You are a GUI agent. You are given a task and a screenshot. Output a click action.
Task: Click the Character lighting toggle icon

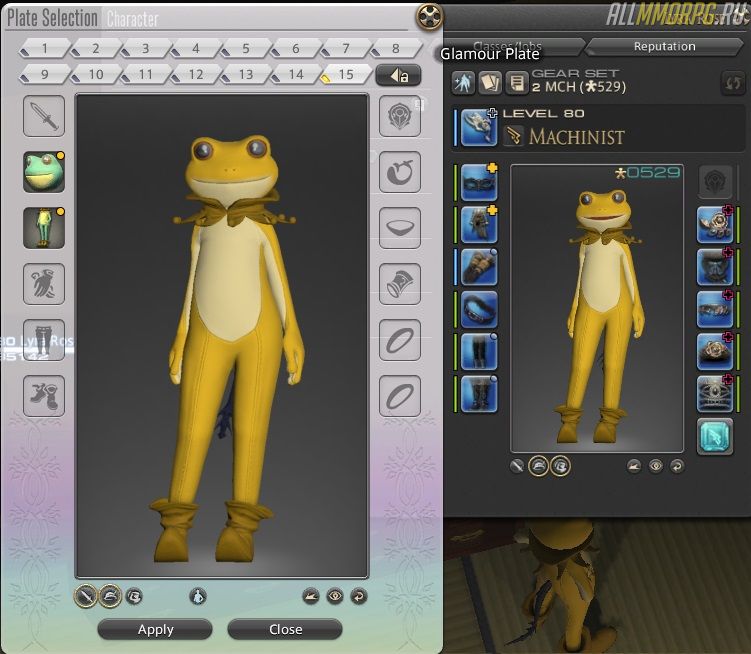(x=634, y=466)
